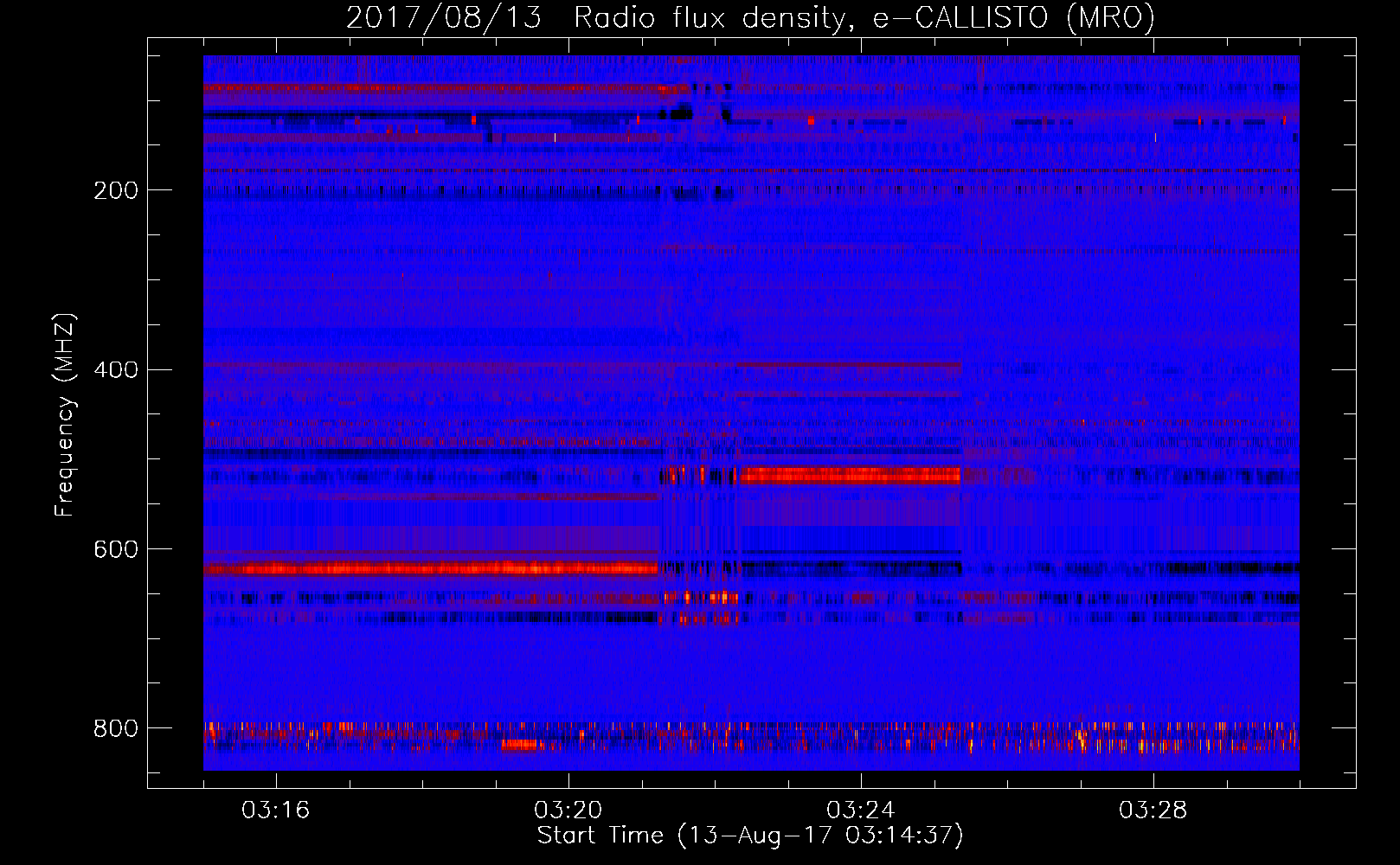1400x865 pixels.
Task: Click the '600' frequency tick label
Action: [x=116, y=550]
